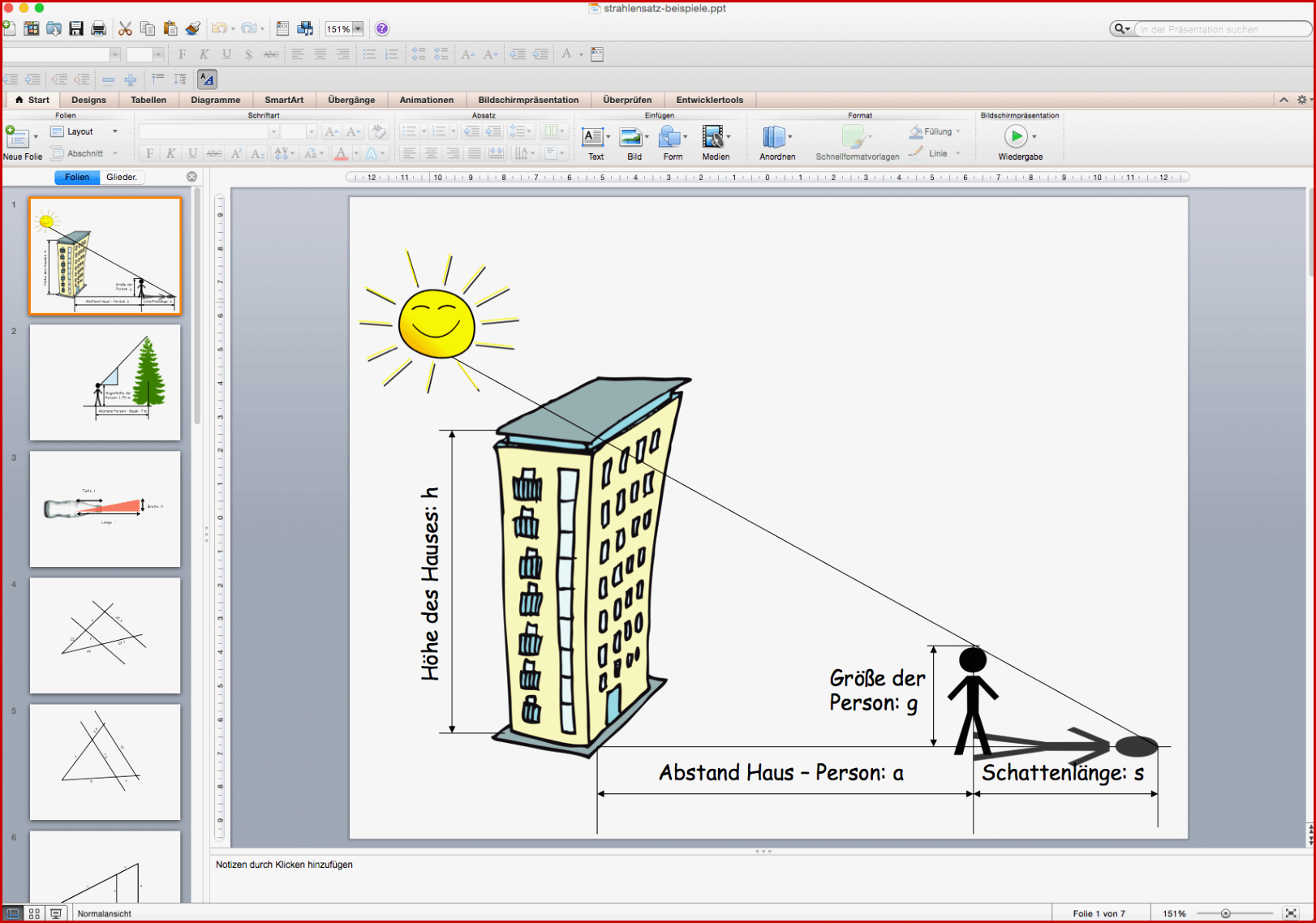The image size is (1316, 923).
Task: Copy selection using the copy icon
Action: (148, 28)
